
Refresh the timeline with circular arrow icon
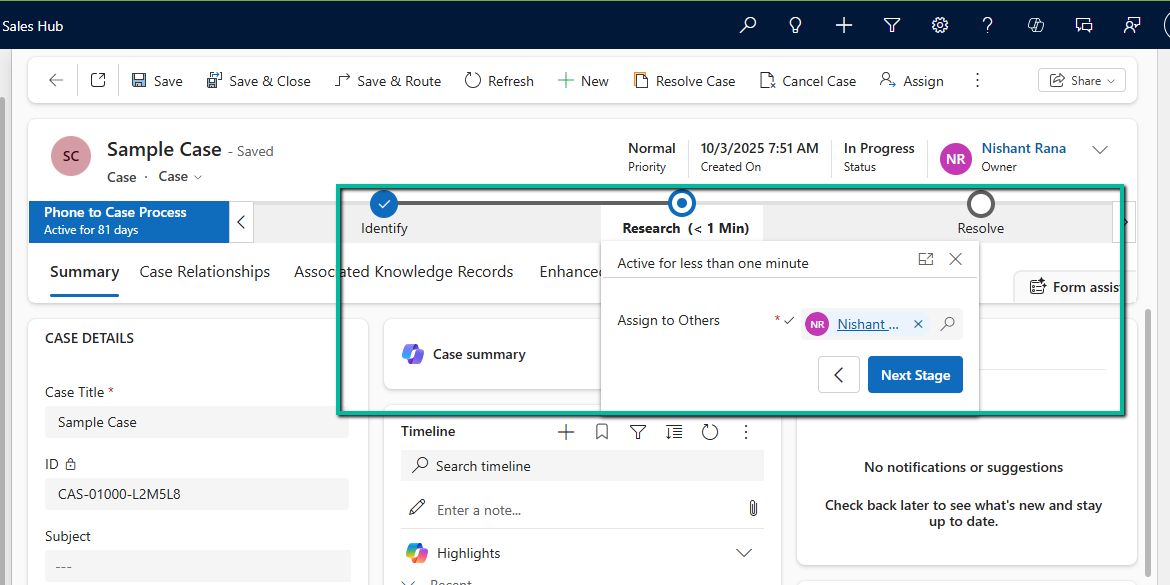(710, 432)
